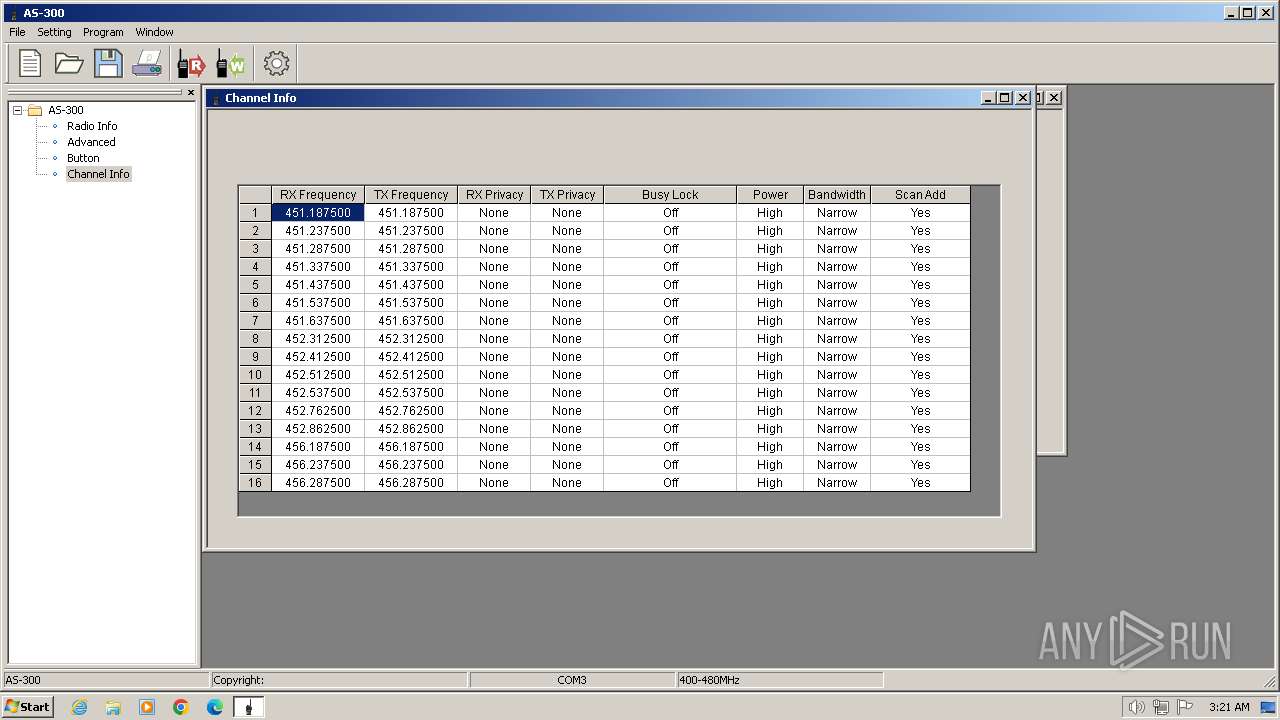This screenshot has height=720, width=1280.
Task: Open a file via folder toolbar icon
Action: [x=69, y=64]
